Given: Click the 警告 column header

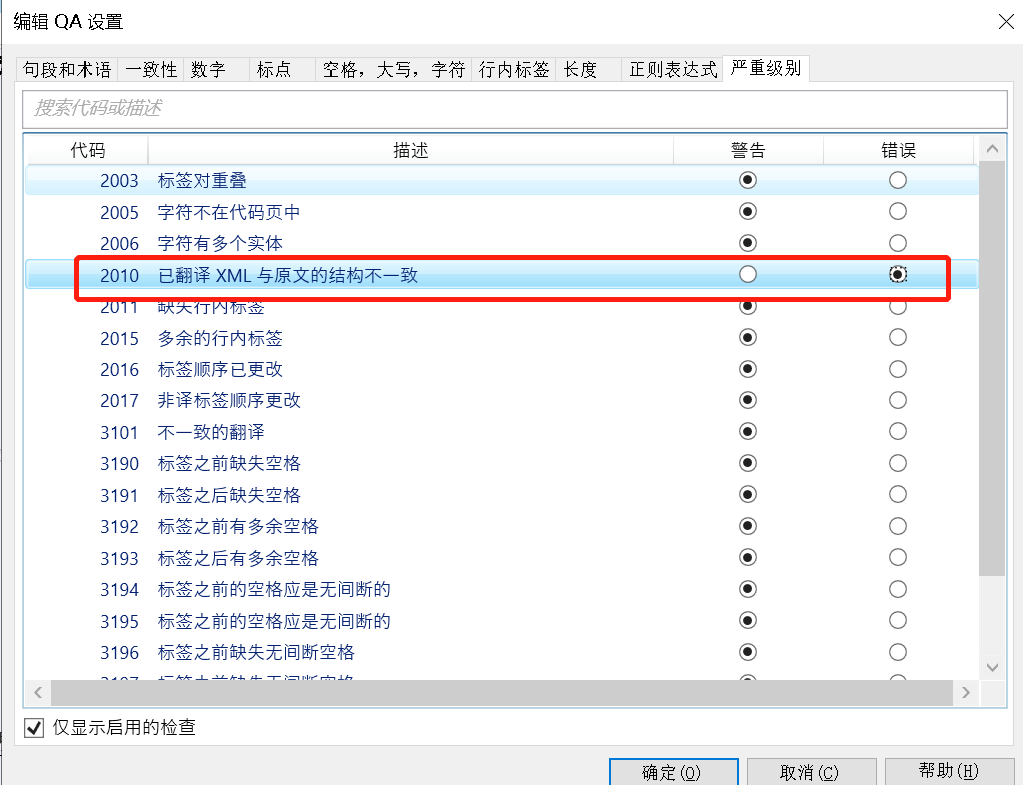Looking at the screenshot, I should point(748,150).
